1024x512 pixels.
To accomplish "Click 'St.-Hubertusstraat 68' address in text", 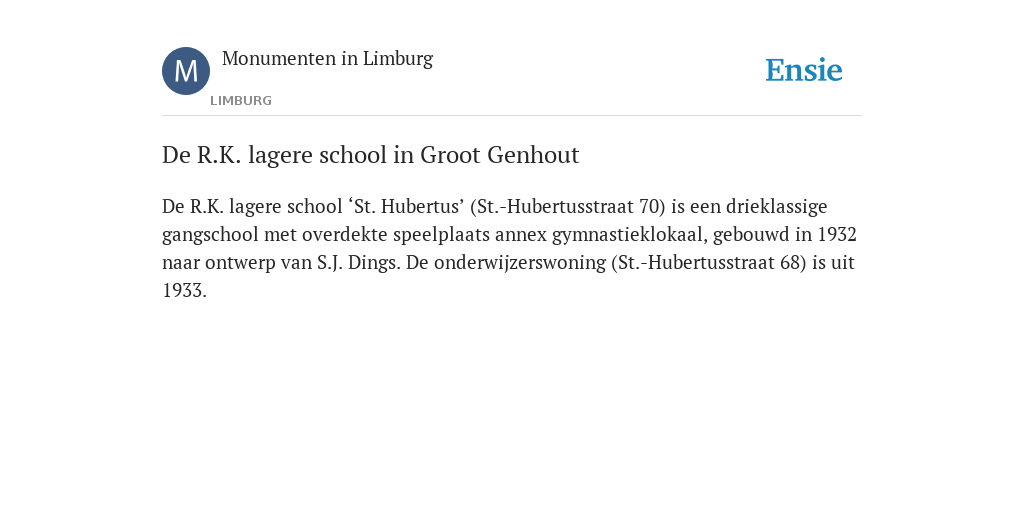I will tap(709, 263).
